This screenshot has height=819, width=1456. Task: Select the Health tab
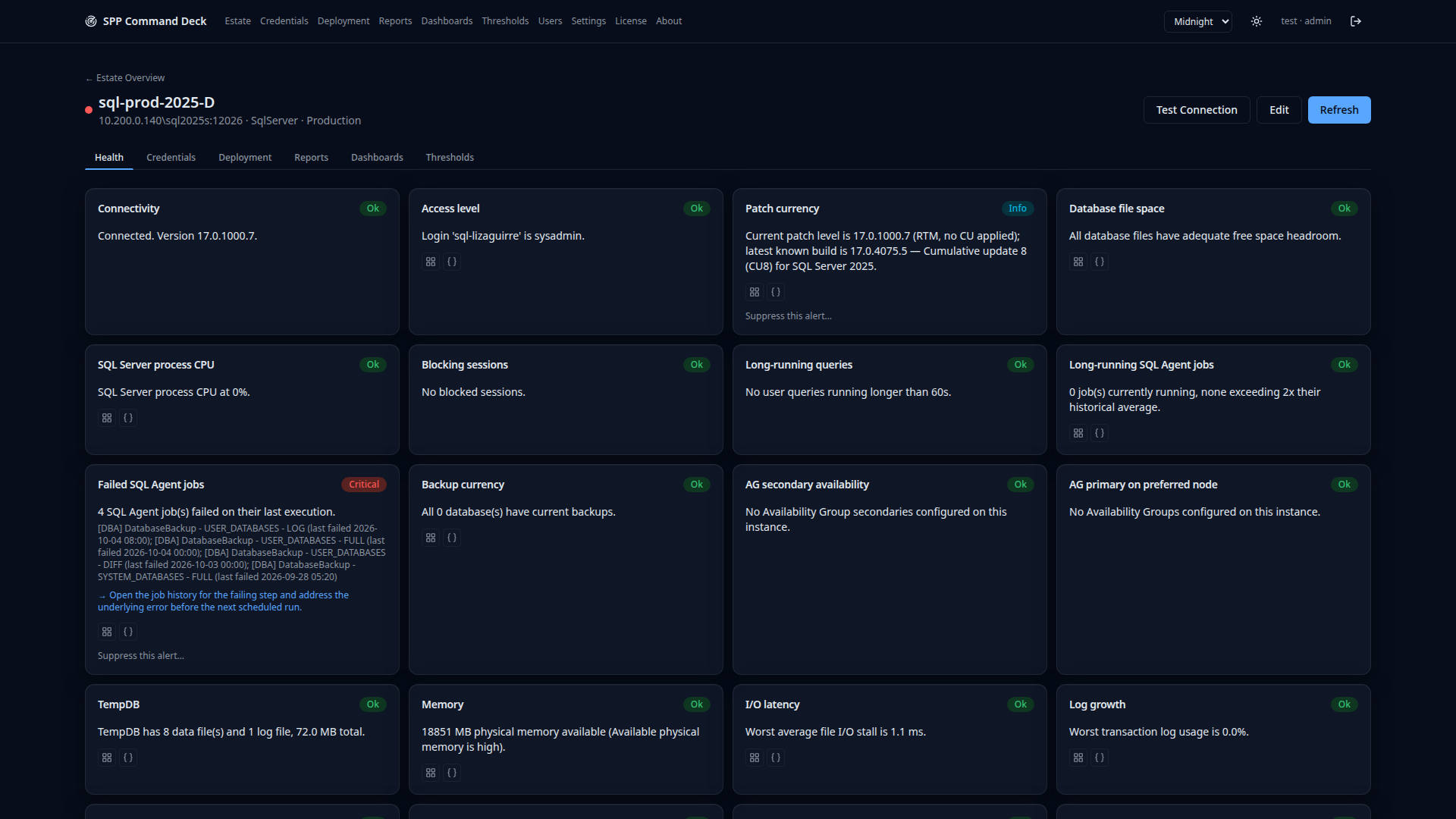pos(109,158)
